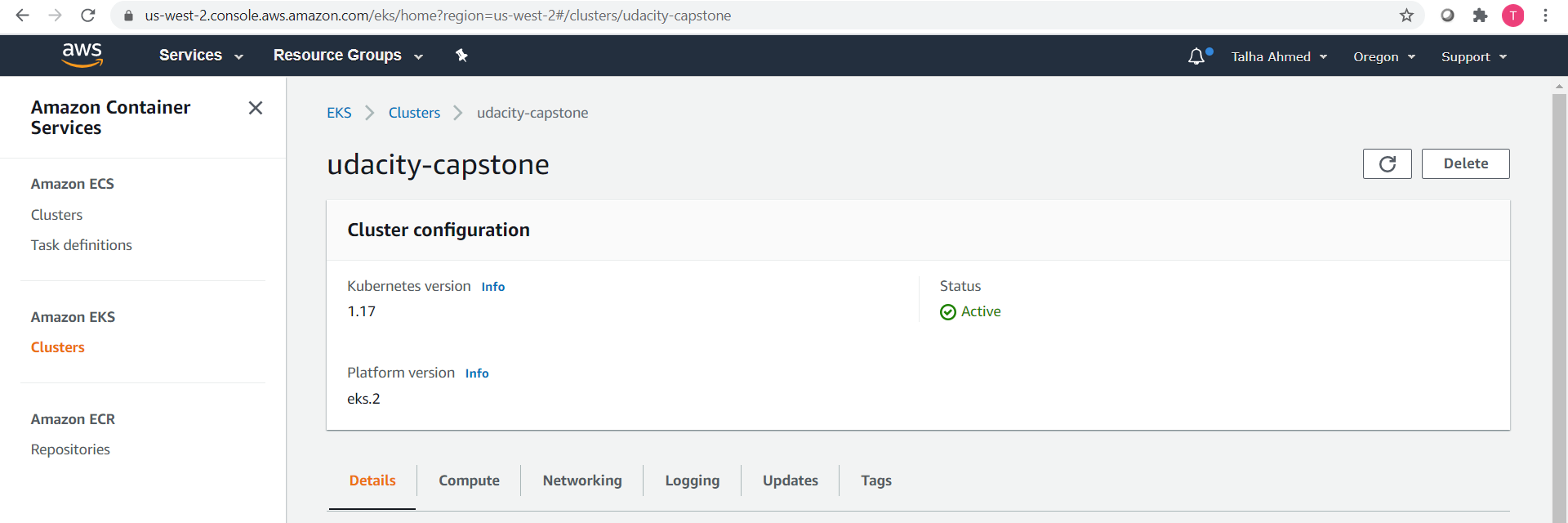Click the Delete cluster button

[x=1465, y=163]
